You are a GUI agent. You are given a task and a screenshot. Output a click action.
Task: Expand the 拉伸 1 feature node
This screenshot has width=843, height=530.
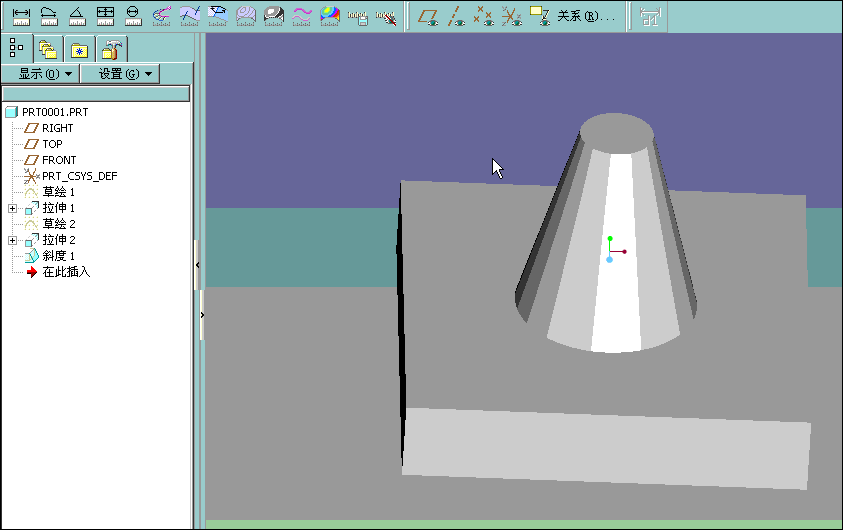(12, 208)
